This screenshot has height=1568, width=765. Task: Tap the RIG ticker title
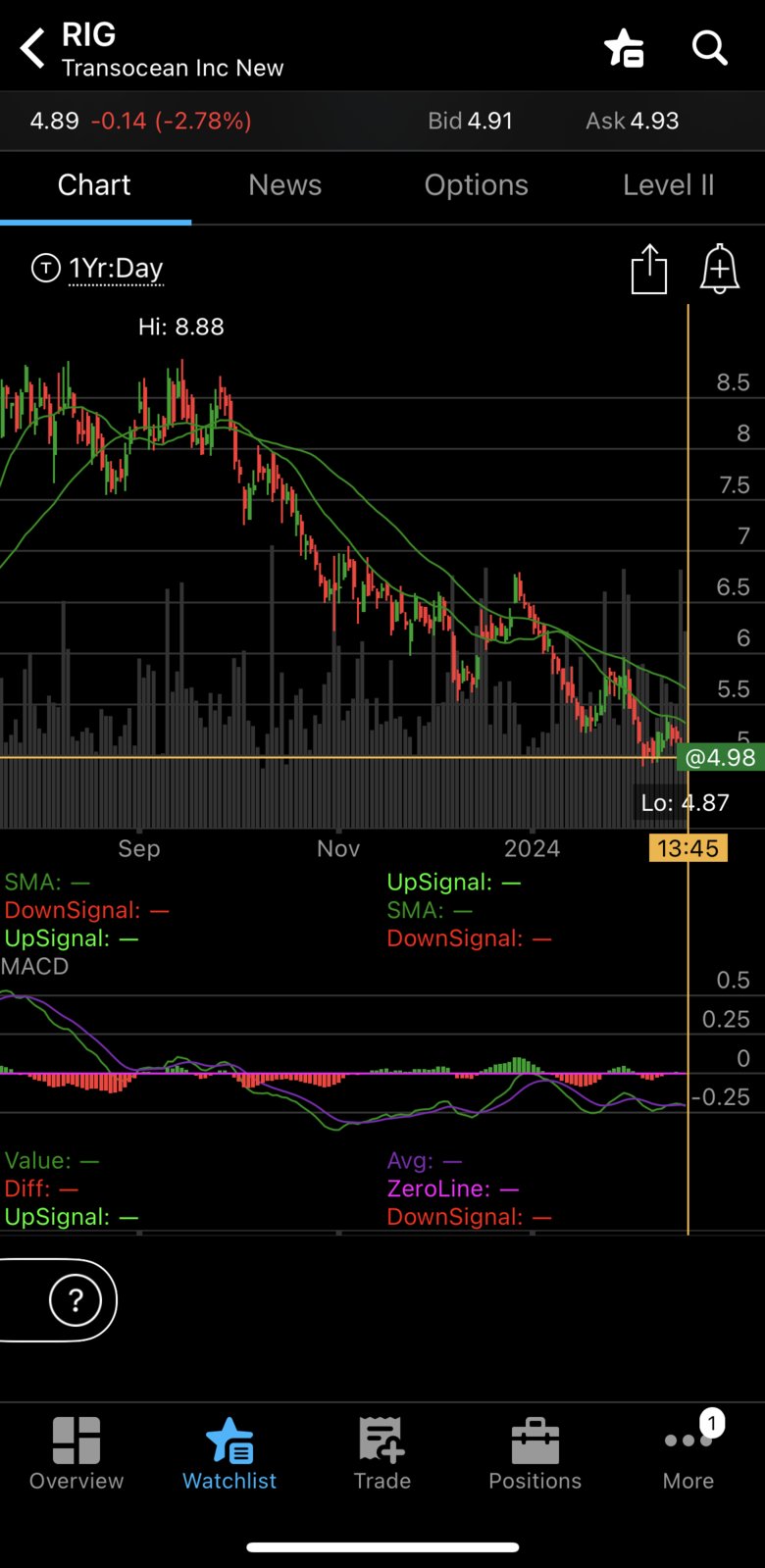pos(88,34)
